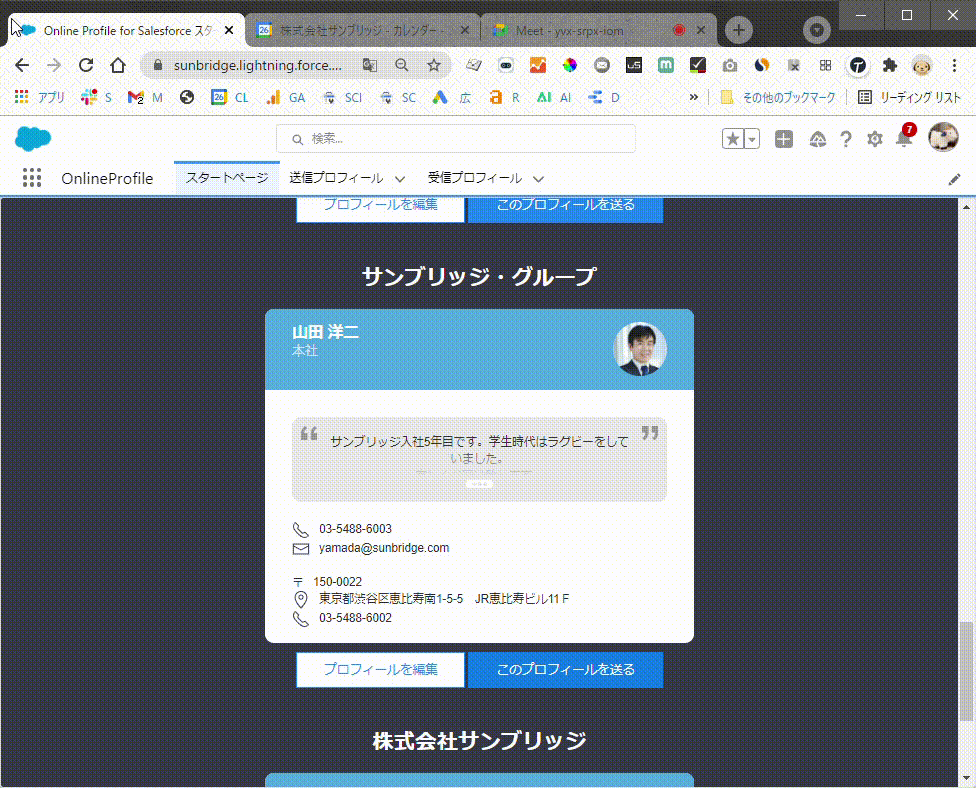
Task: Open the green 'm' extension icon
Action: click(665, 65)
